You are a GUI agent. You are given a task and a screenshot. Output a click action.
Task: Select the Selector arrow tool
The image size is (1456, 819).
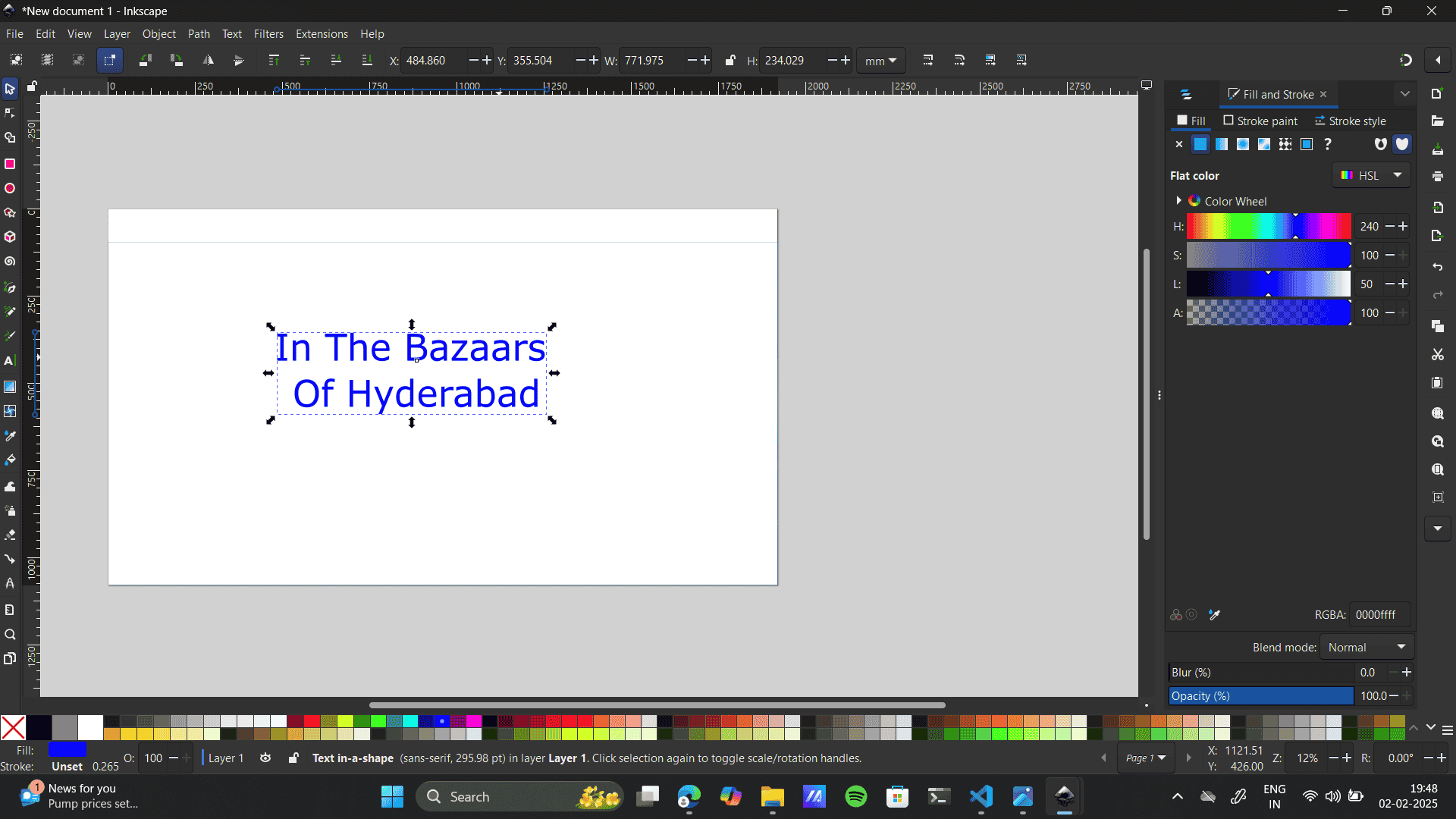coord(10,89)
